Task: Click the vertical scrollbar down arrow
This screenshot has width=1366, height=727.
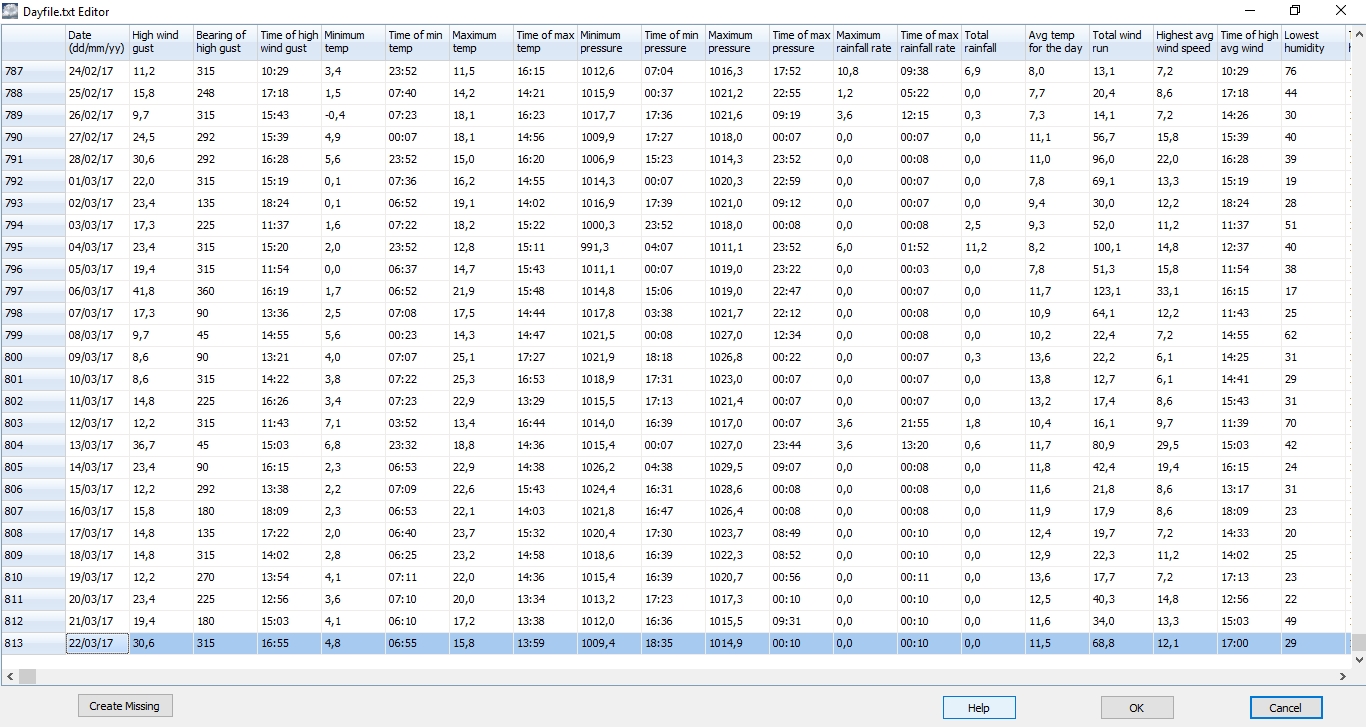Action: click(x=1358, y=660)
